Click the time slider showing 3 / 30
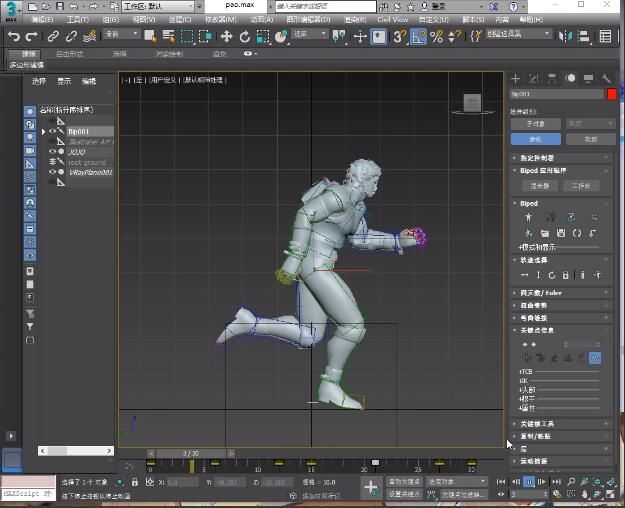This screenshot has height=508, width=625. 191,453
